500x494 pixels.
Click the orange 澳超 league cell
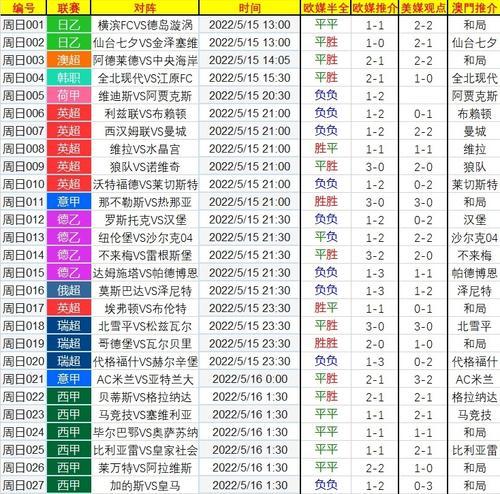(x=69, y=60)
